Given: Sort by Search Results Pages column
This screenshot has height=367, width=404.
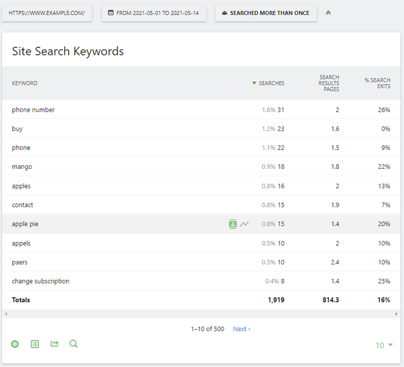Looking at the screenshot, I should pyautogui.click(x=329, y=83).
